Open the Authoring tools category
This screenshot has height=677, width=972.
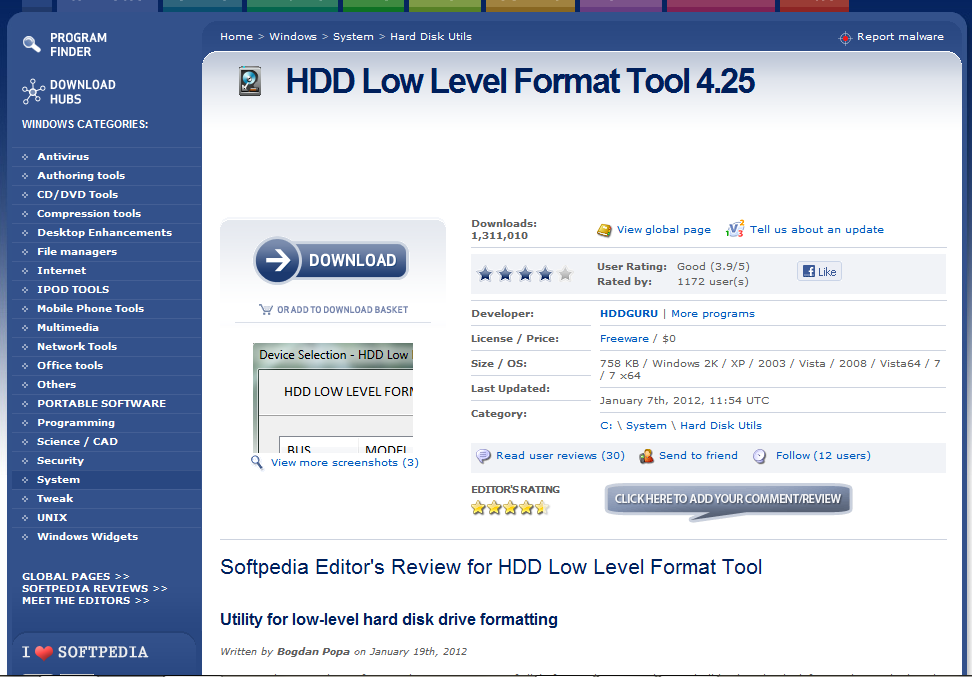coord(81,175)
